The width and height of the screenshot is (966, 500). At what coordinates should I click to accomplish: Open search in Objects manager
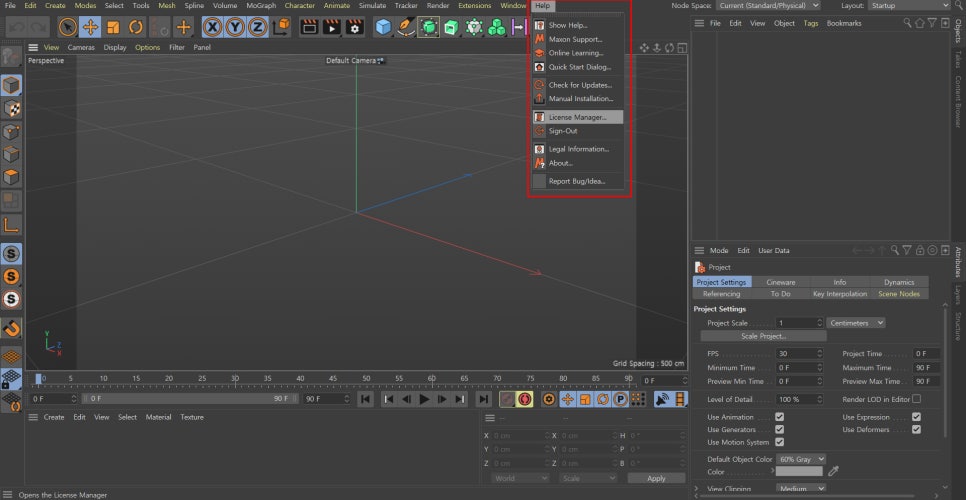[907, 23]
